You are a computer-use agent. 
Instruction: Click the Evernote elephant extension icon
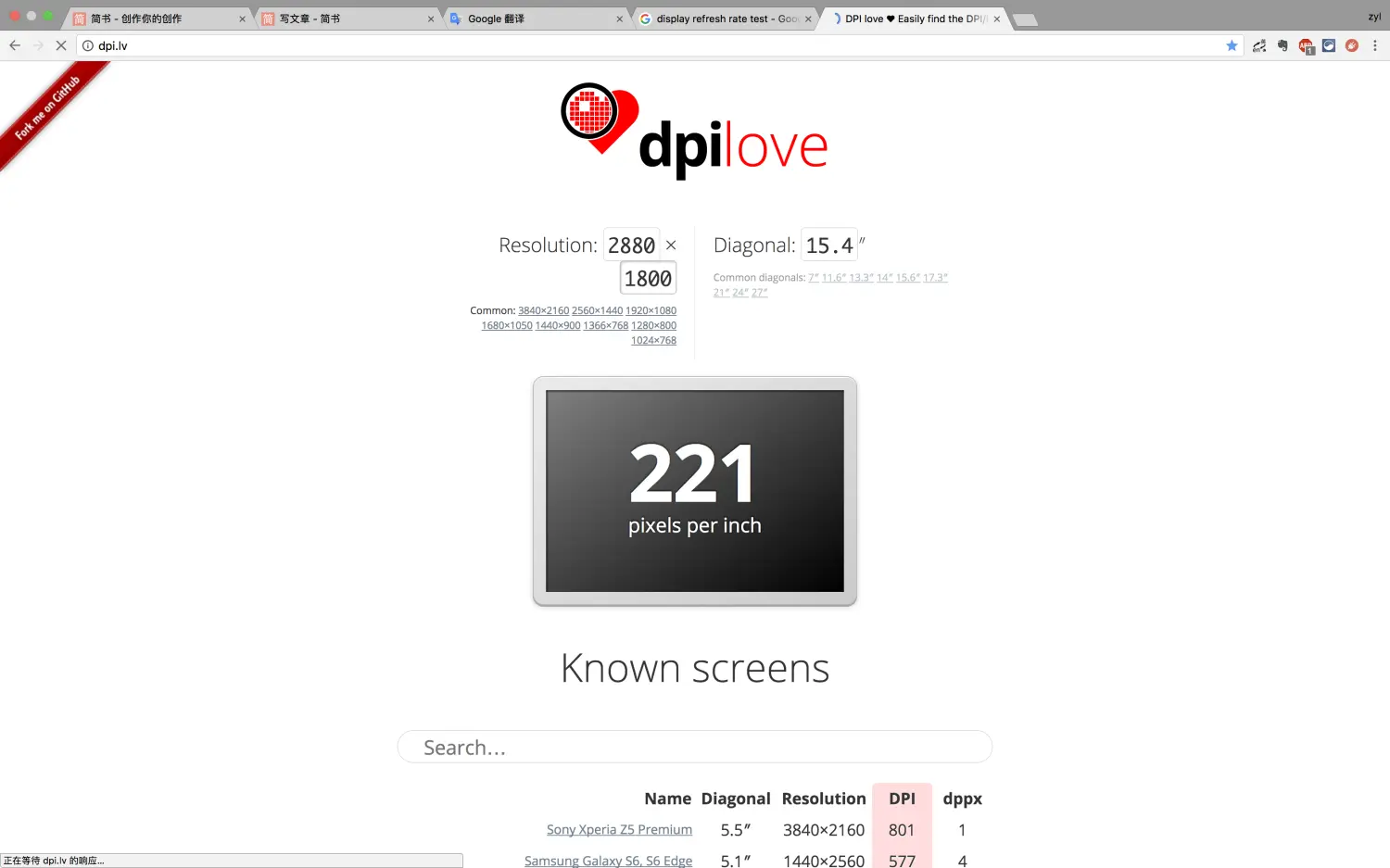(1283, 45)
